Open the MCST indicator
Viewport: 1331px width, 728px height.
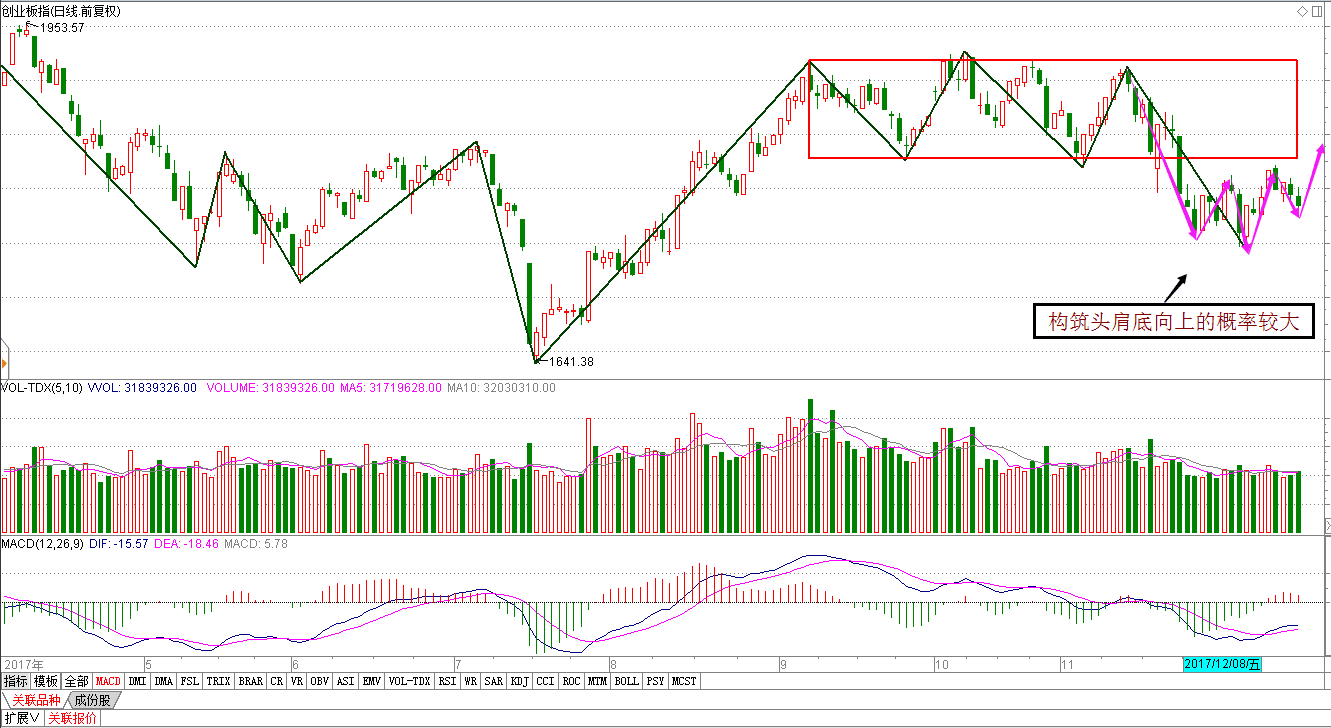pos(685,681)
